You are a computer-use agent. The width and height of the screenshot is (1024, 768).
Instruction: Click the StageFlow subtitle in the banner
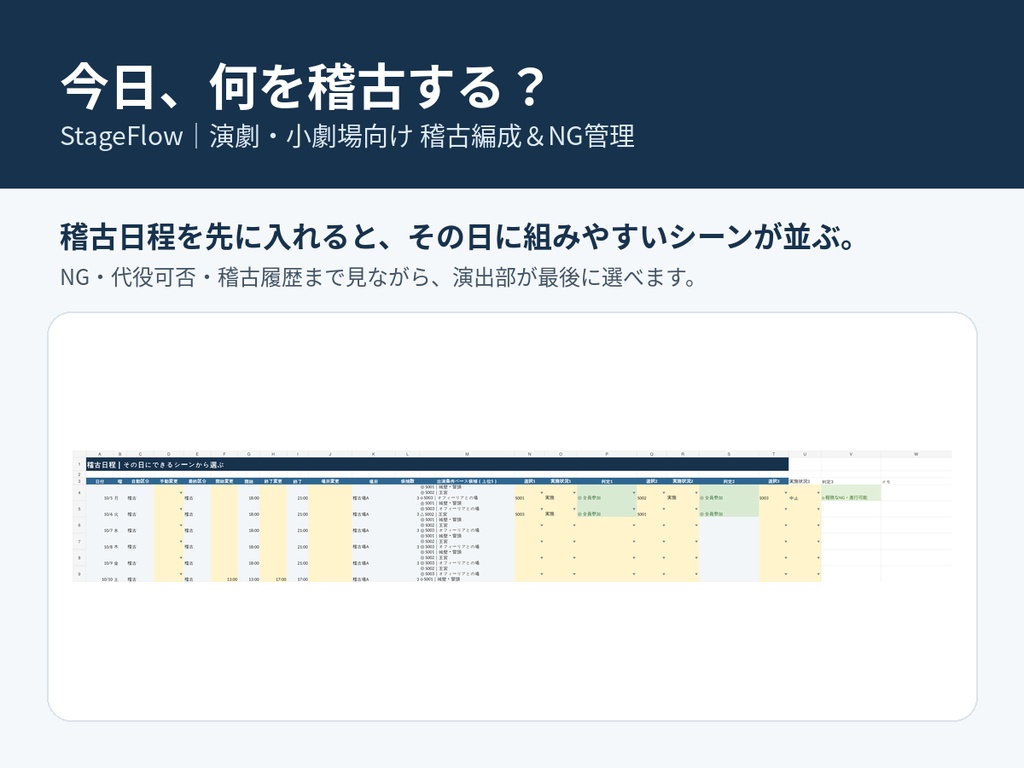pyautogui.click(x=347, y=136)
